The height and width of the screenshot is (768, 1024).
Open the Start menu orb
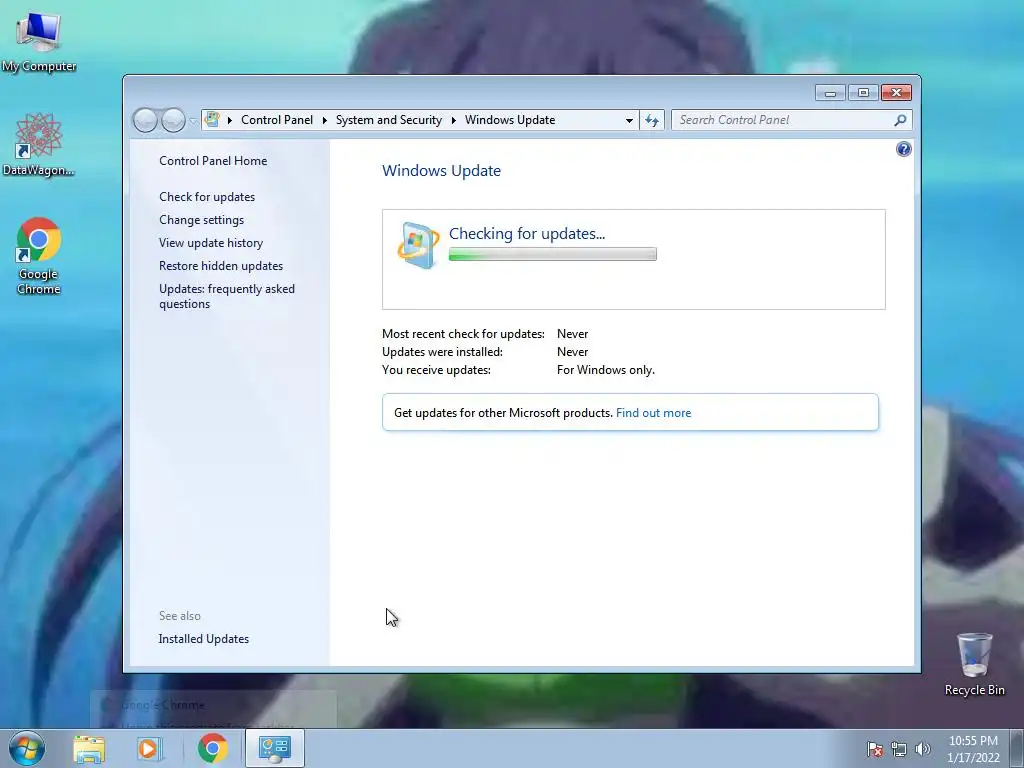(27, 748)
